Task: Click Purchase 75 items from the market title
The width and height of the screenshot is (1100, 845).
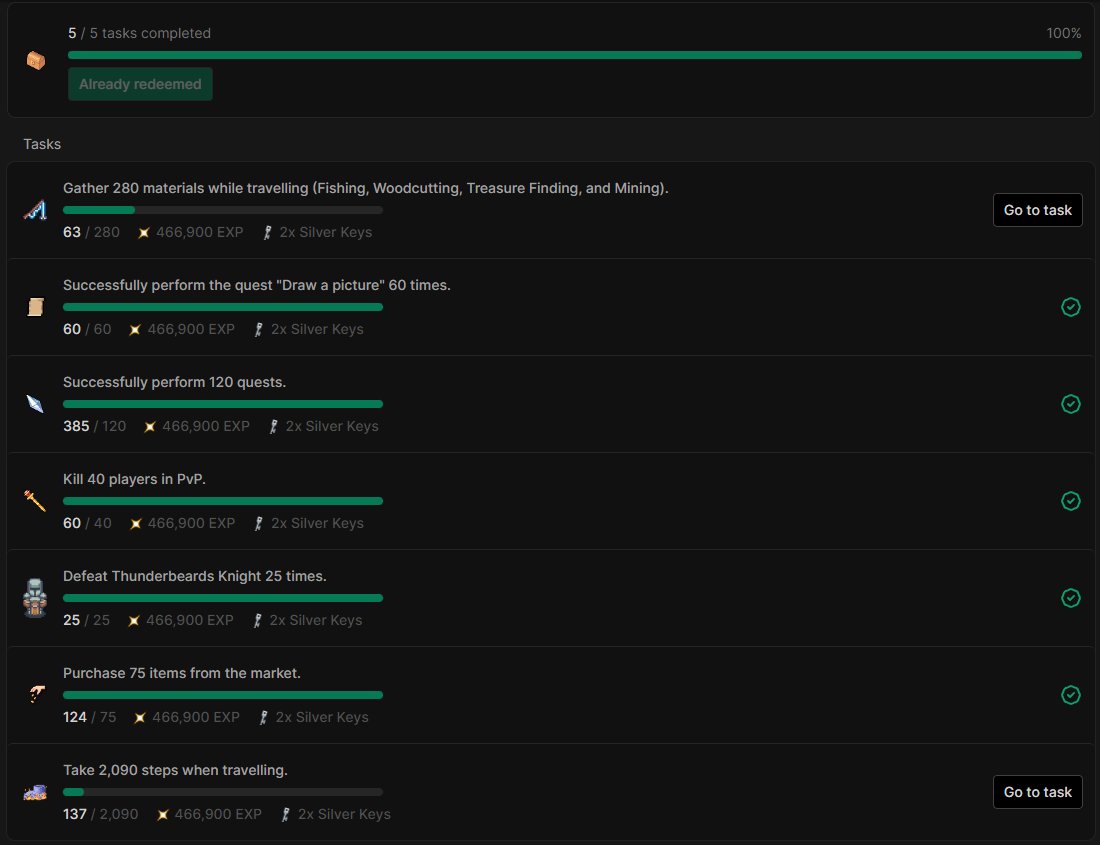Action: pyautogui.click(x=182, y=673)
